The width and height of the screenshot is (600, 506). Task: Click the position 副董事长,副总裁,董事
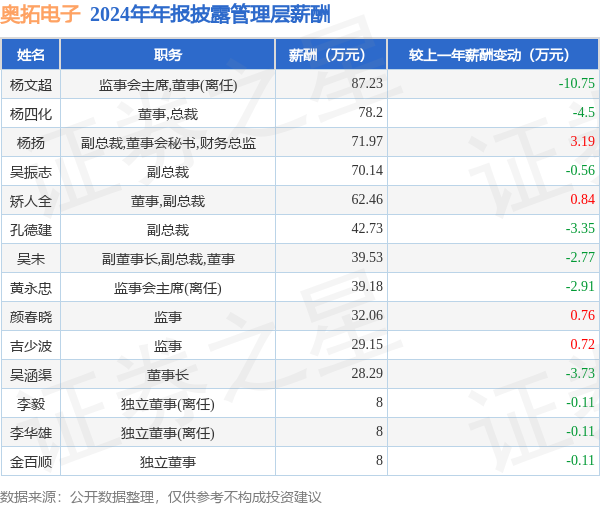(168, 259)
